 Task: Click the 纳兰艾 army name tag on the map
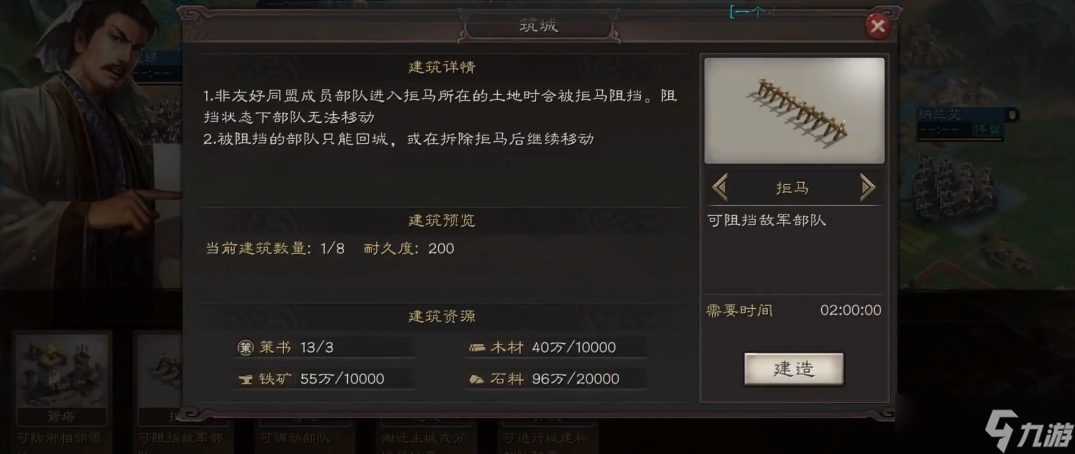[941, 115]
